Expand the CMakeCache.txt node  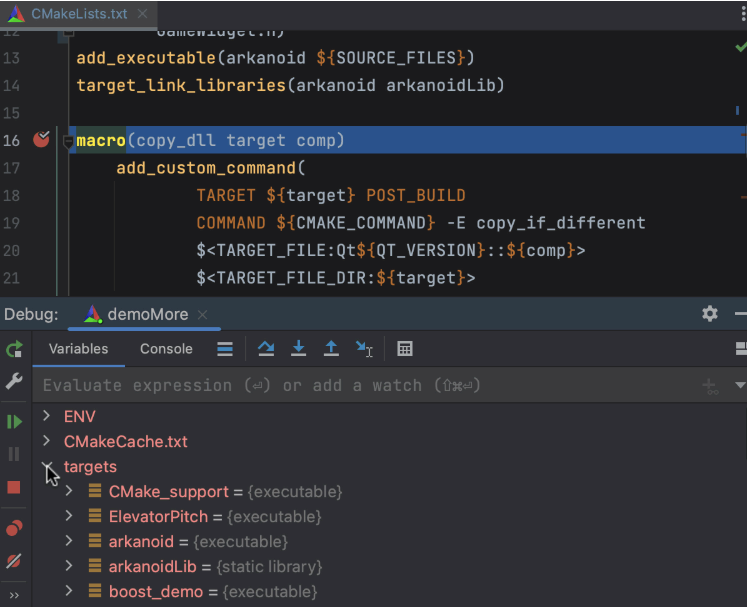point(46,441)
